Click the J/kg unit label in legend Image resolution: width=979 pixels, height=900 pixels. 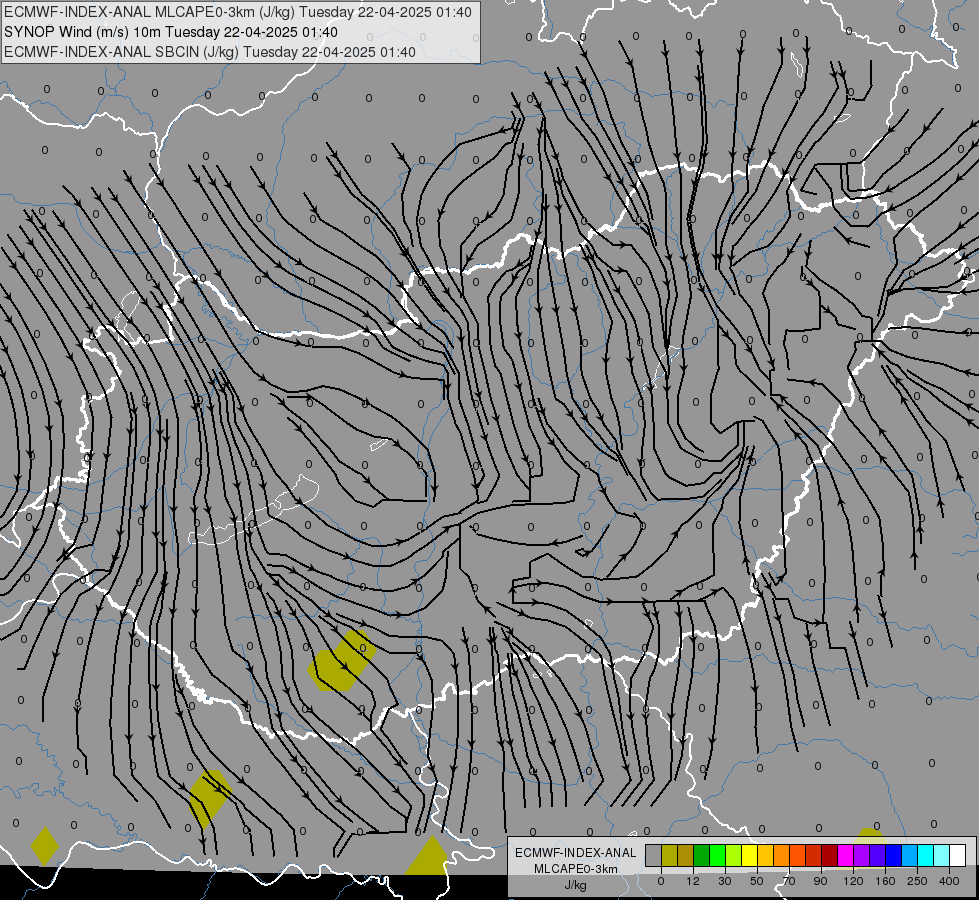pyautogui.click(x=576, y=885)
